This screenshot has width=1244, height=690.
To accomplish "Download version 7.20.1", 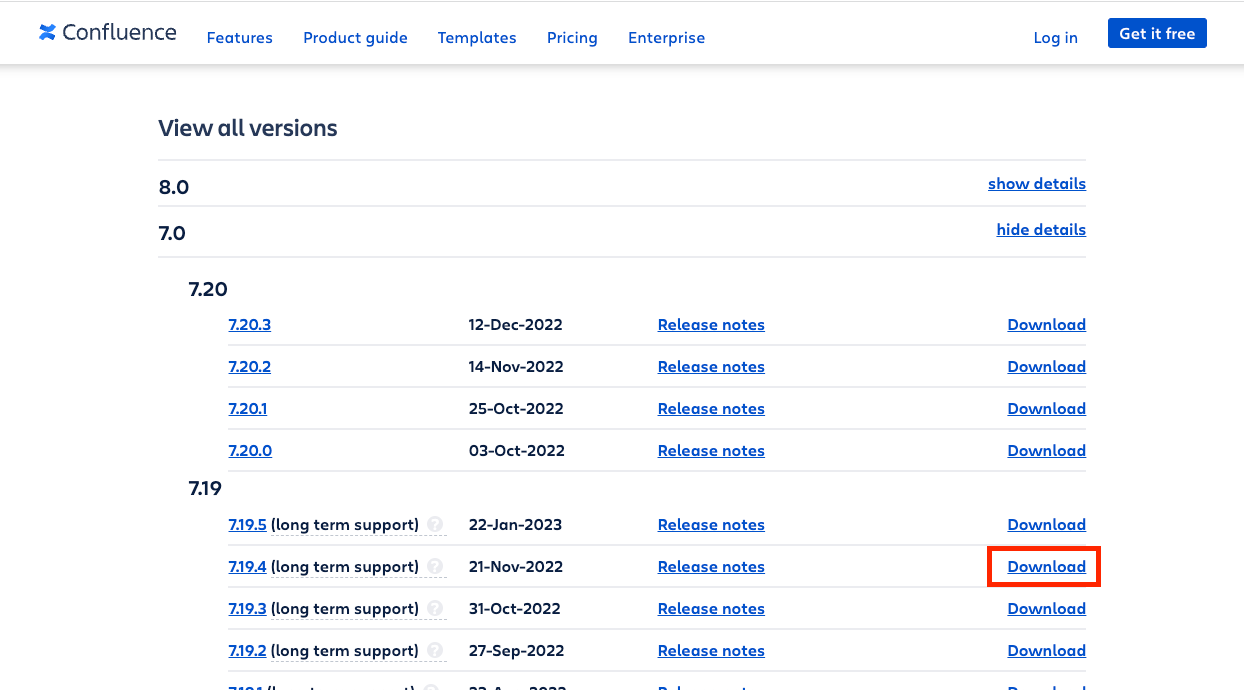I will (x=1046, y=409).
